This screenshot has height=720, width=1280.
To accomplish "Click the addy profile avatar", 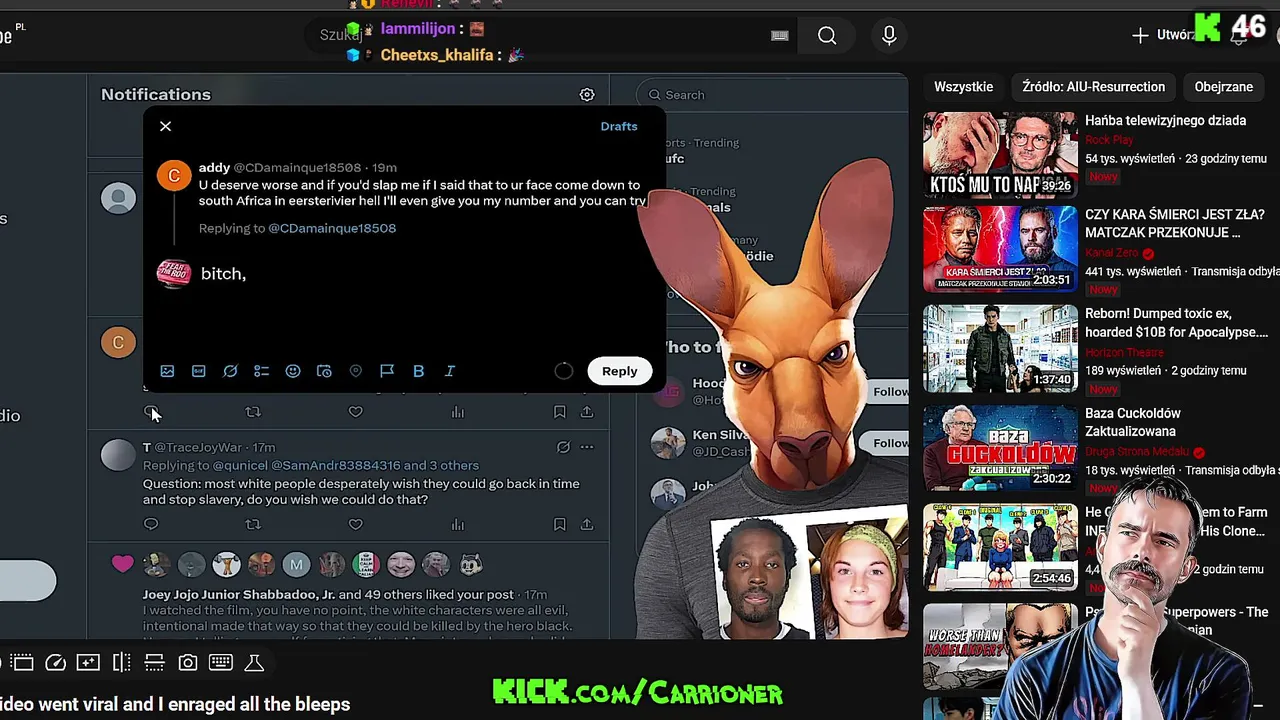I will click(x=174, y=176).
